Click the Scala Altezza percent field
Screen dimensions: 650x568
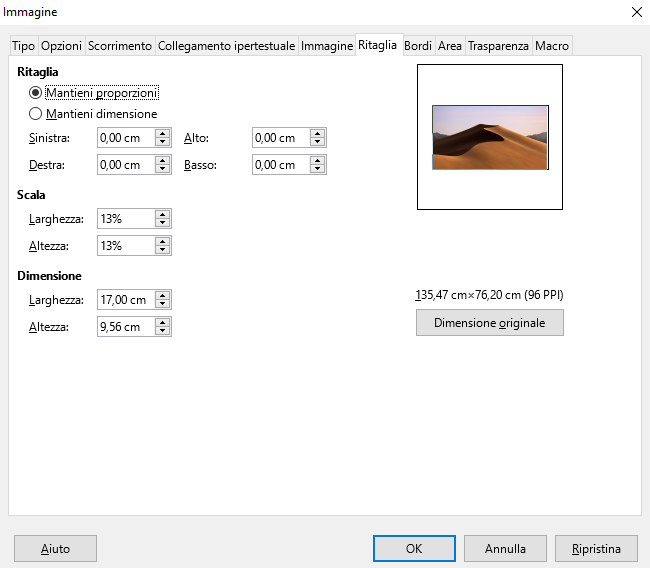126,245
